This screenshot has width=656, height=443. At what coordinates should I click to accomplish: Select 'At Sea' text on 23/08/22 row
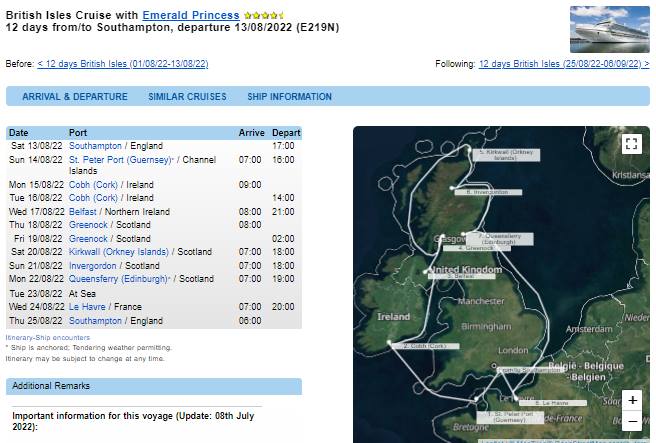pyautogui.click(x=82, y=294)
